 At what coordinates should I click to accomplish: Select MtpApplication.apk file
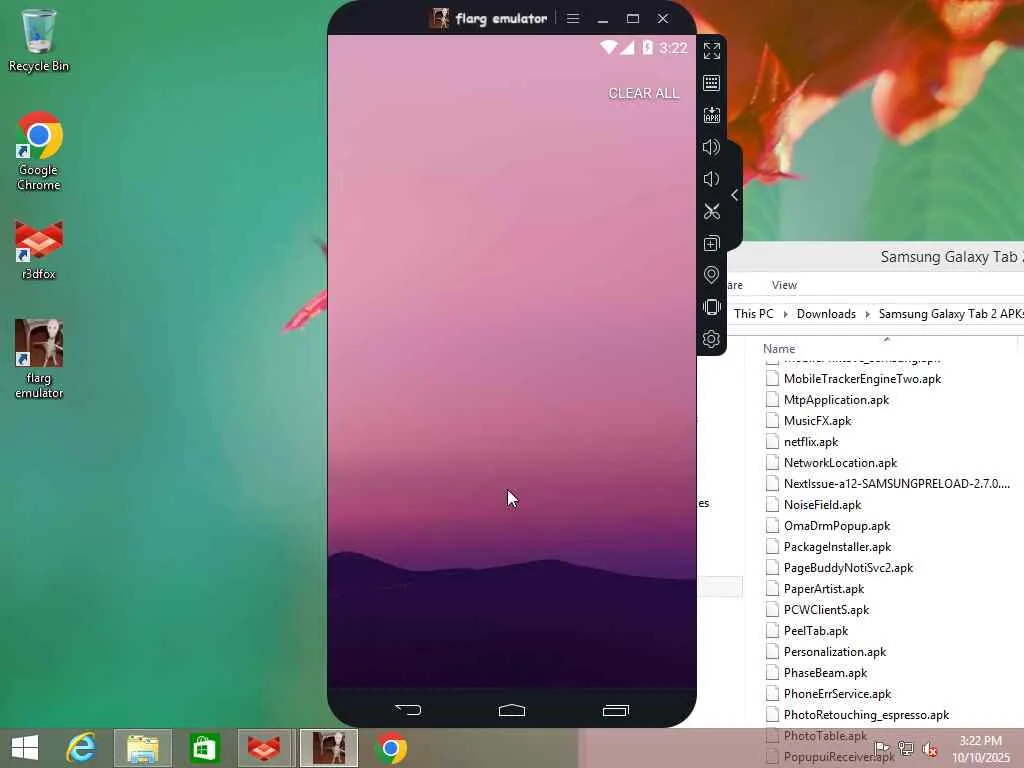click(x=837, y=400)
